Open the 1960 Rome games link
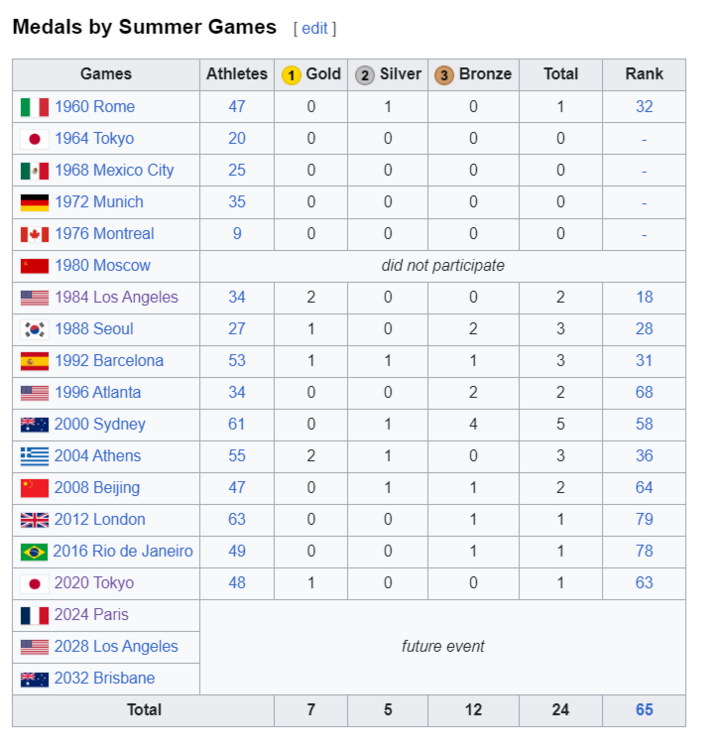This screenshot has width=721, height=750. [x=94, y=107]
